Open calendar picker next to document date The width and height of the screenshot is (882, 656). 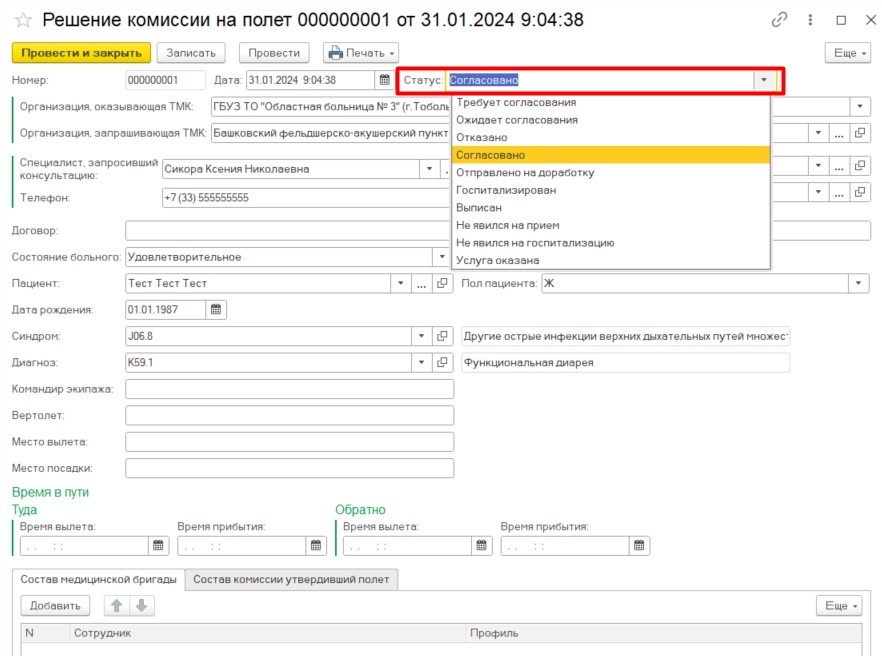(x=383, y=80)
